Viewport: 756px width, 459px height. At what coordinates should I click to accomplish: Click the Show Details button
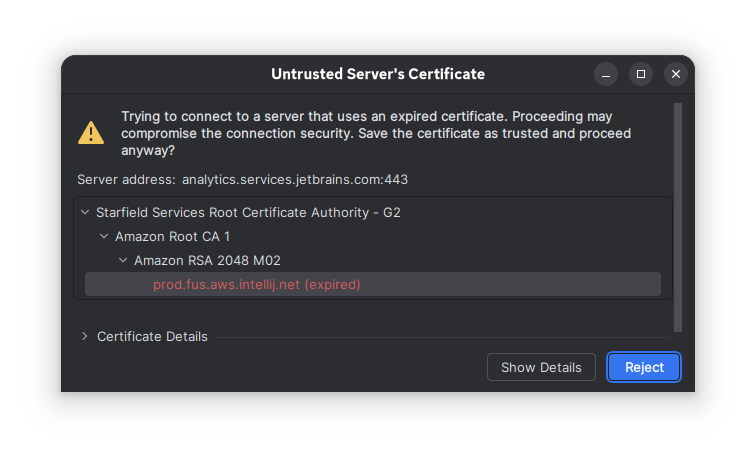(x=541, y=367)
